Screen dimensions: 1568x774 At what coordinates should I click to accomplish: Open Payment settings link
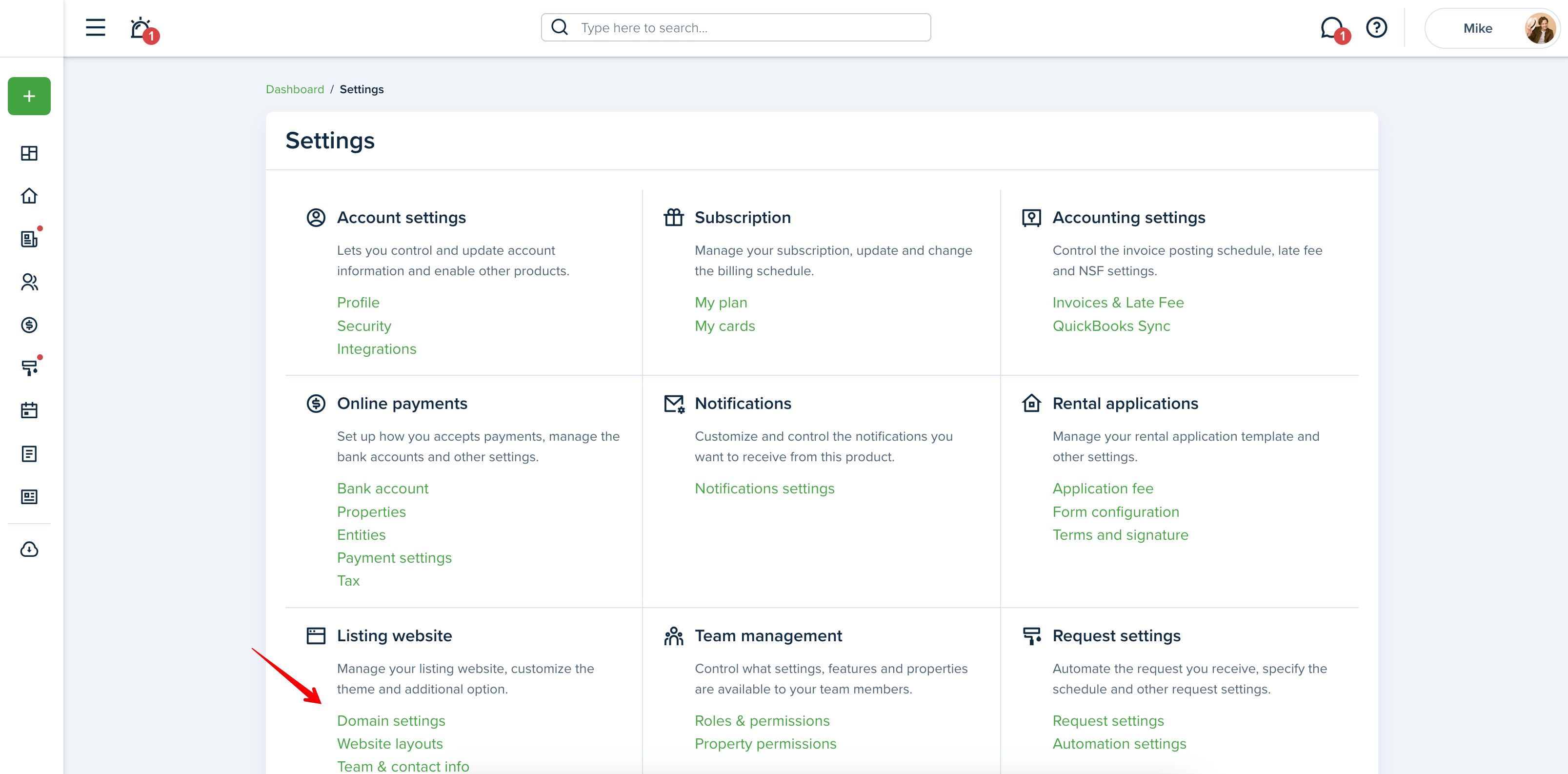click(x=394, y=558)
